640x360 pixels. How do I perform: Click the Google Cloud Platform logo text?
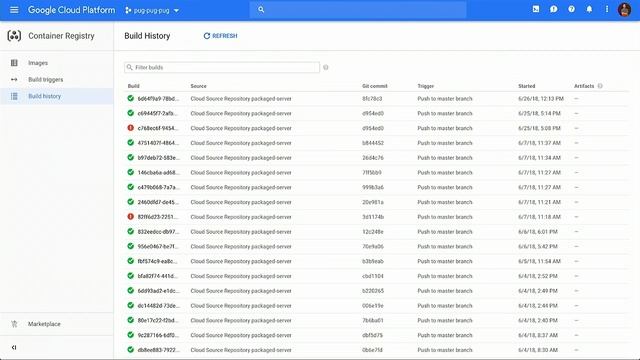coord(71,10)
